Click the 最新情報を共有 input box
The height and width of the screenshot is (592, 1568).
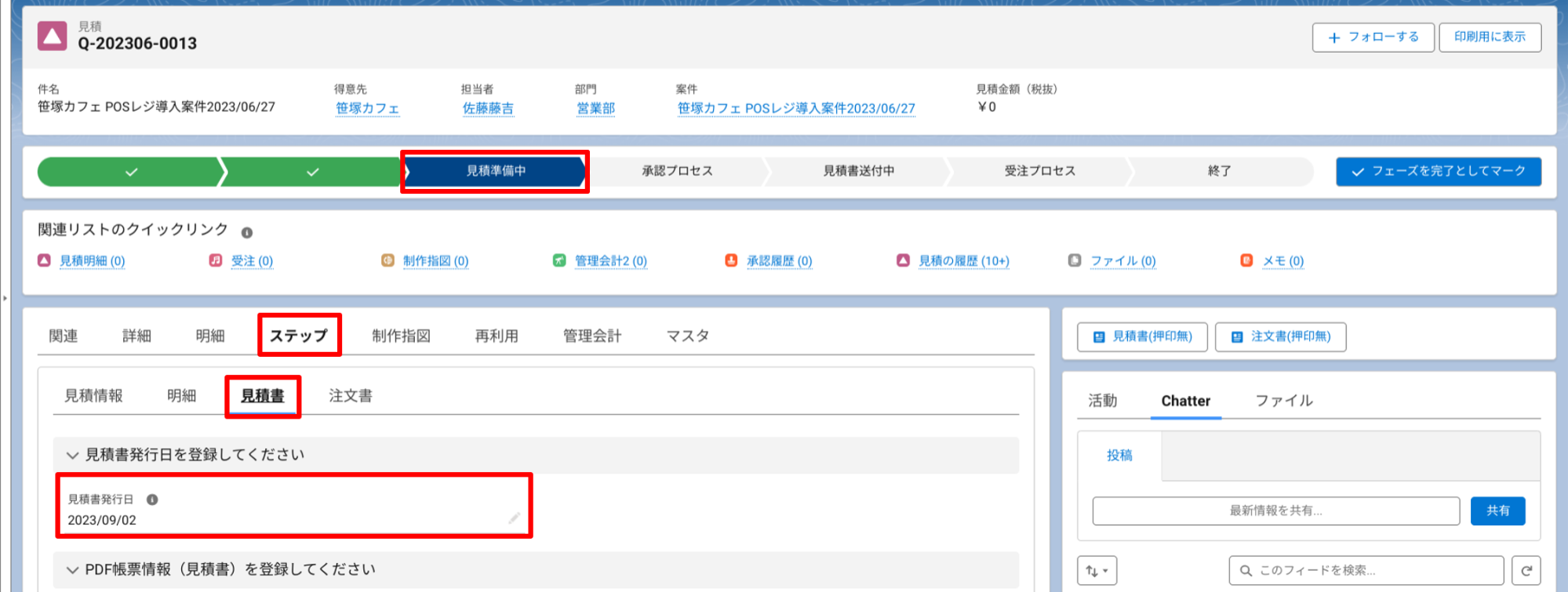pos(1275,510)
